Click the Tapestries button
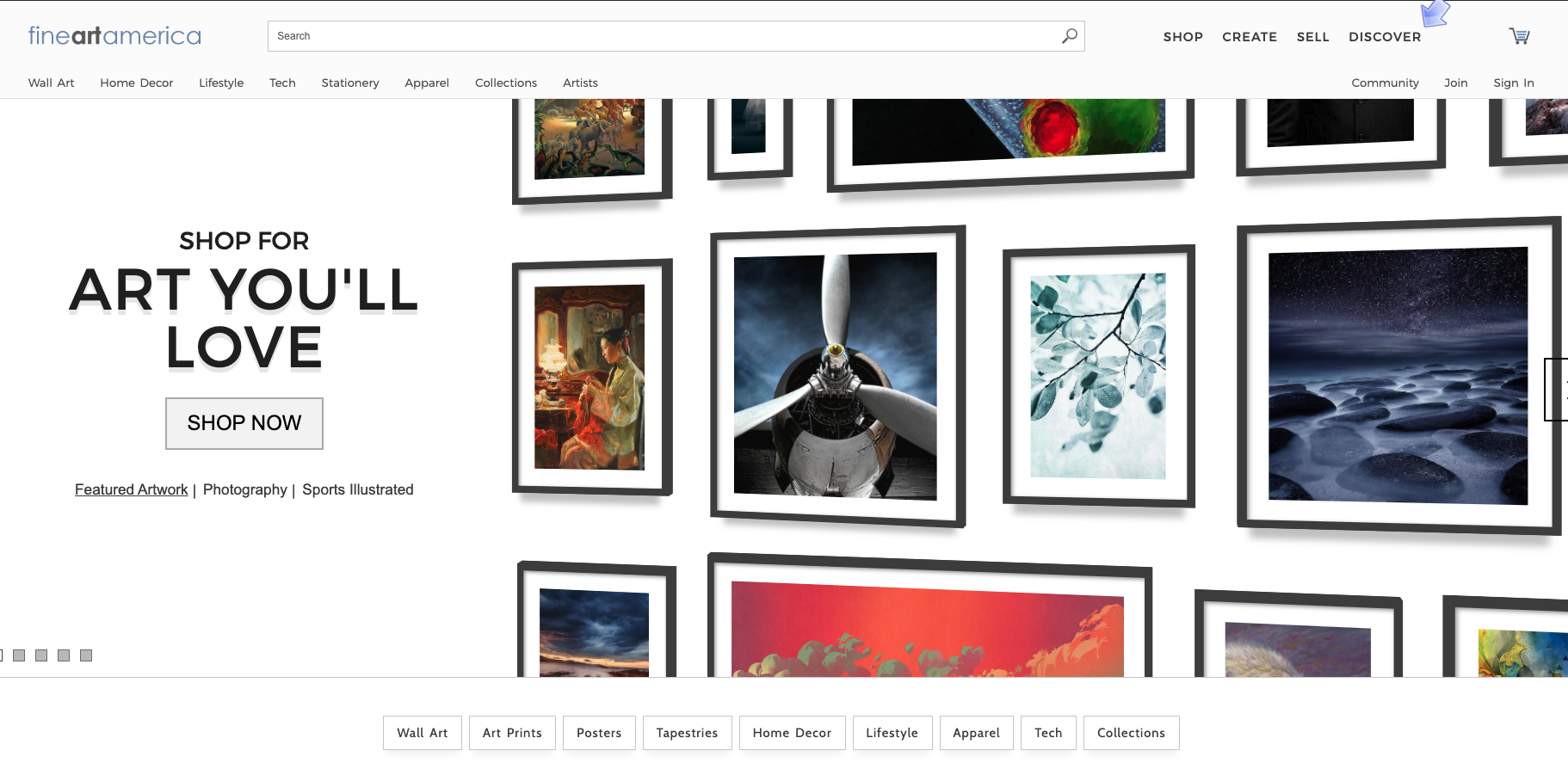Image resolution: width=1568 pixels, height=775 pixels. [x=687, y=733]
